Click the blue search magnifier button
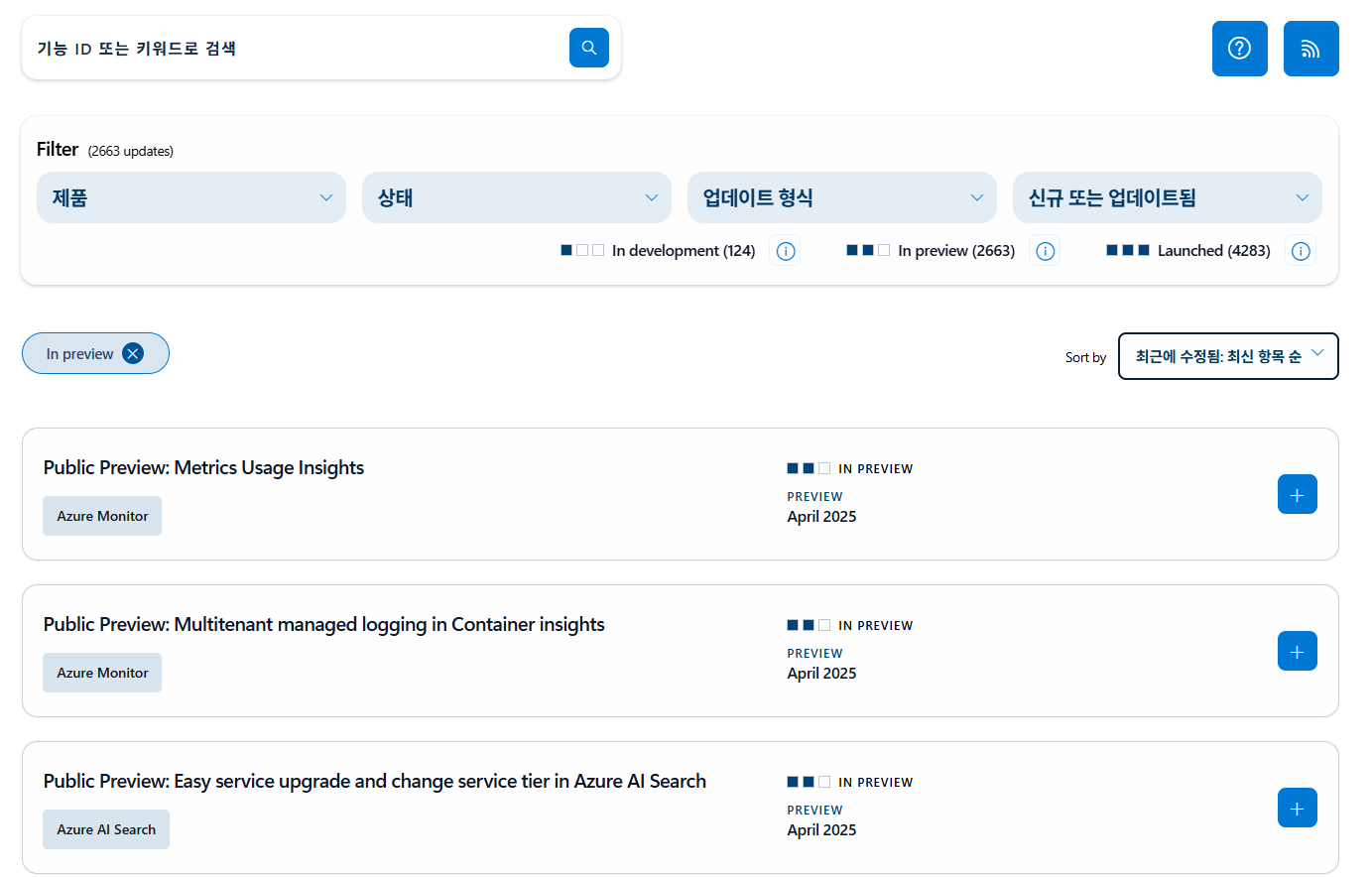 click(x=589, y=48)
